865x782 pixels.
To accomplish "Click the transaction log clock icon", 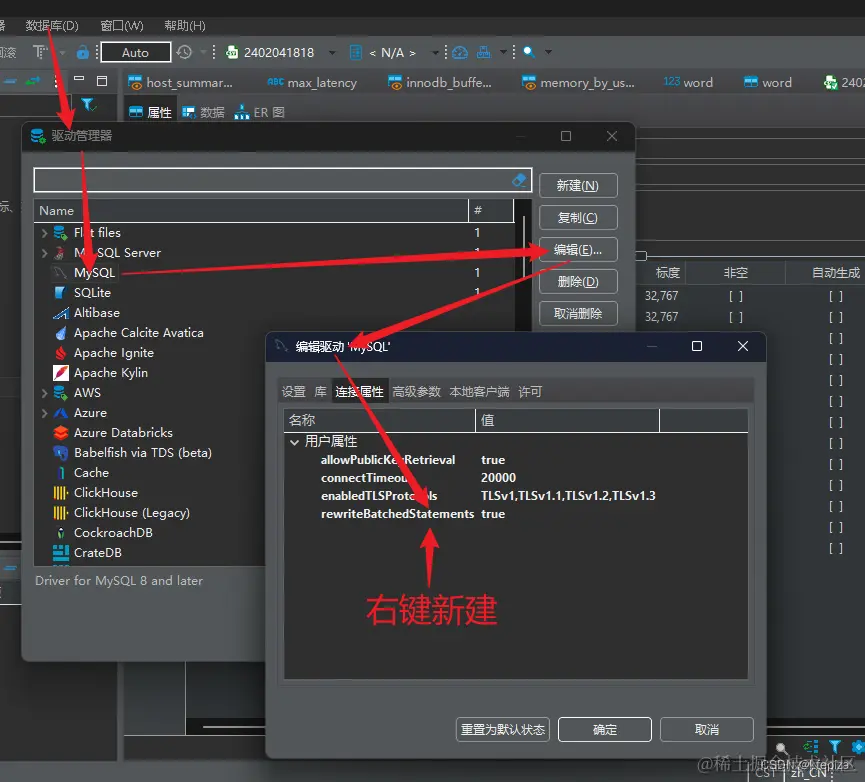I will click(x=184, y=52).
